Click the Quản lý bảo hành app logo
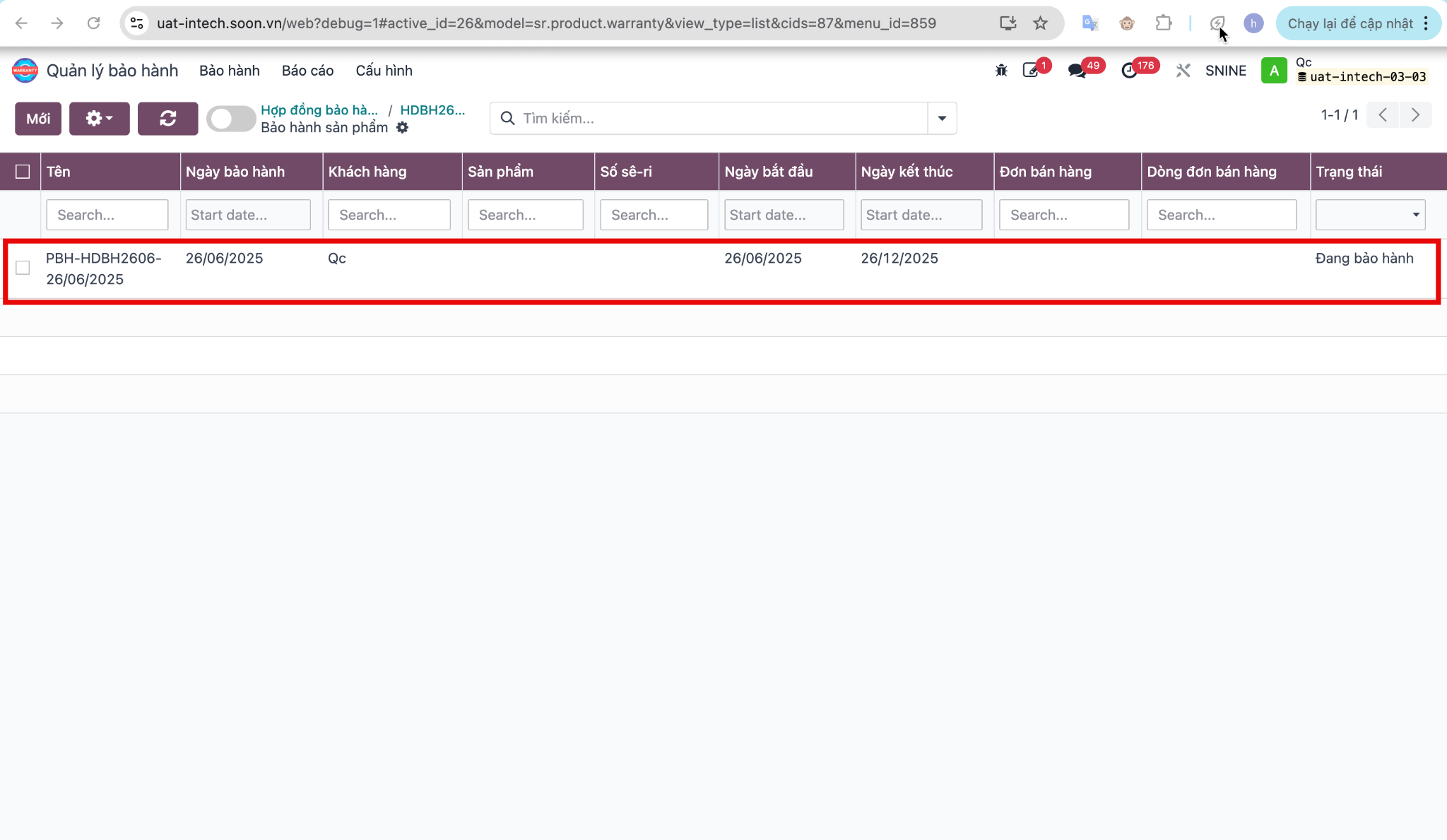The image size is (1447, 840). [x=25, y=71]
